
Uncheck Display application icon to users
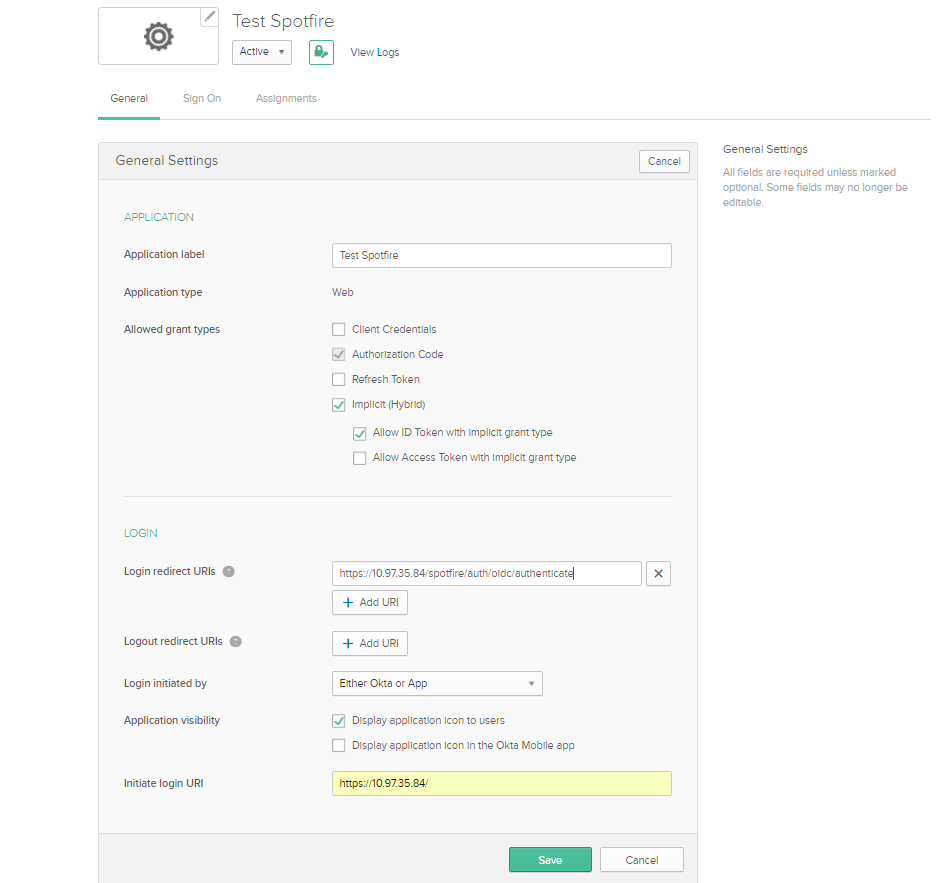coord(339,720)
